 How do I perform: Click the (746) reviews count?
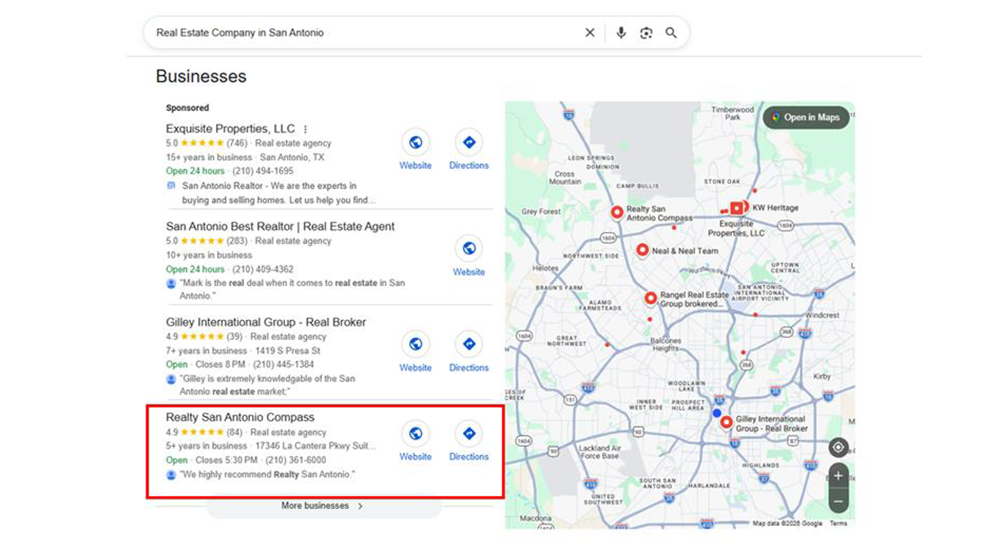[x=237, y=144]
